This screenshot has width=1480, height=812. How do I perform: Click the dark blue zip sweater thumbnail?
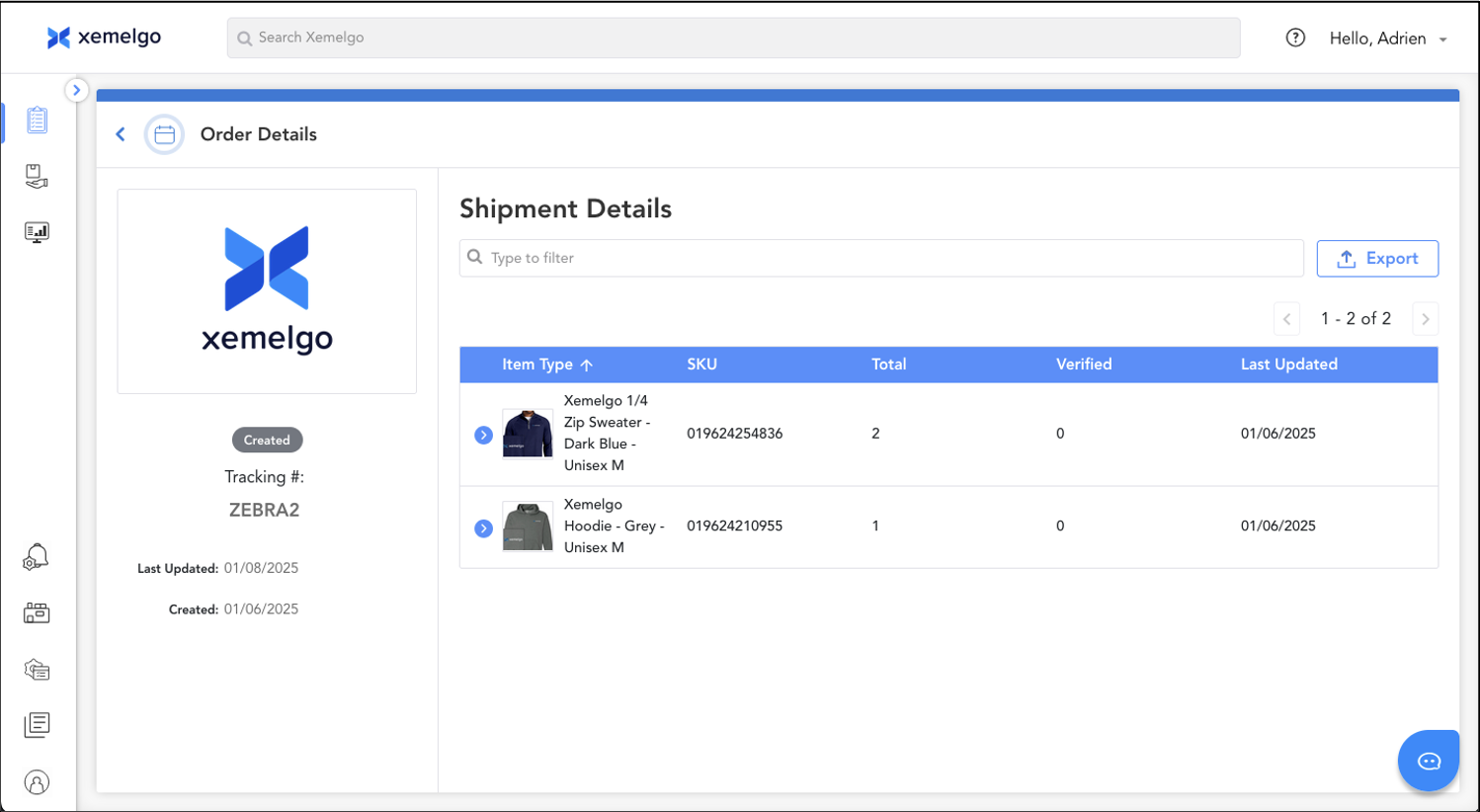[x=528, y=434]
